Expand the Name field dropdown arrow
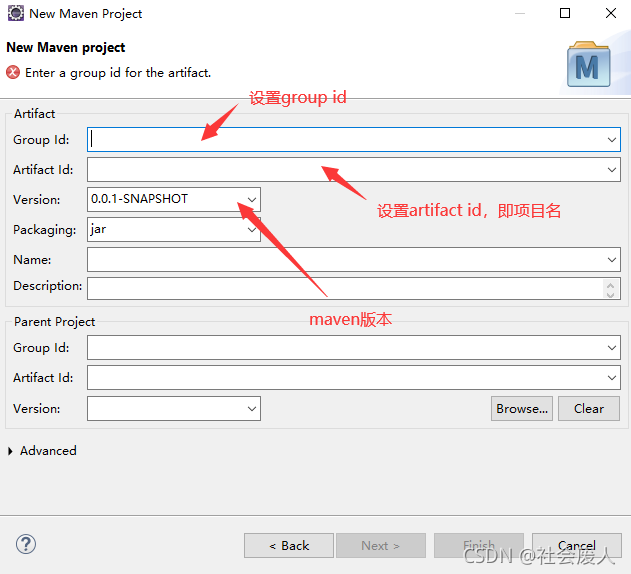This screenshot has height=574, width=631. 612,260
